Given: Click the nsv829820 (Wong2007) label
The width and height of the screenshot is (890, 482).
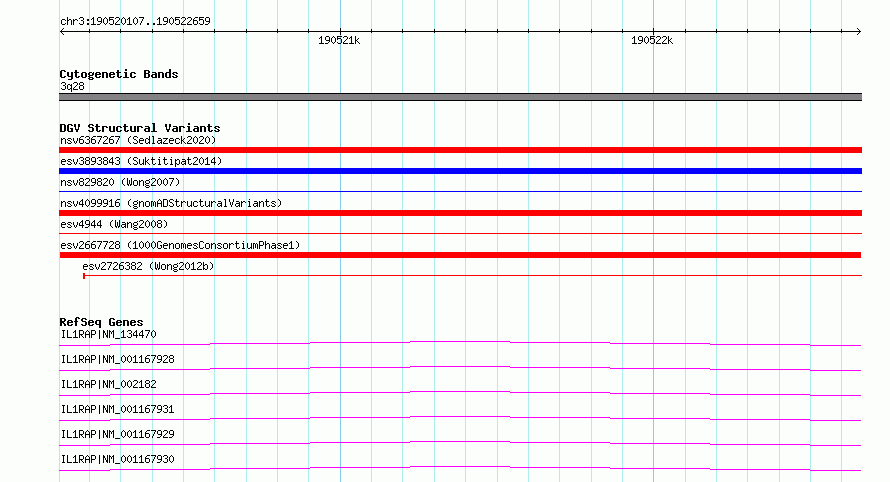Looking at the screenshot, I should (x=120, y=182).
